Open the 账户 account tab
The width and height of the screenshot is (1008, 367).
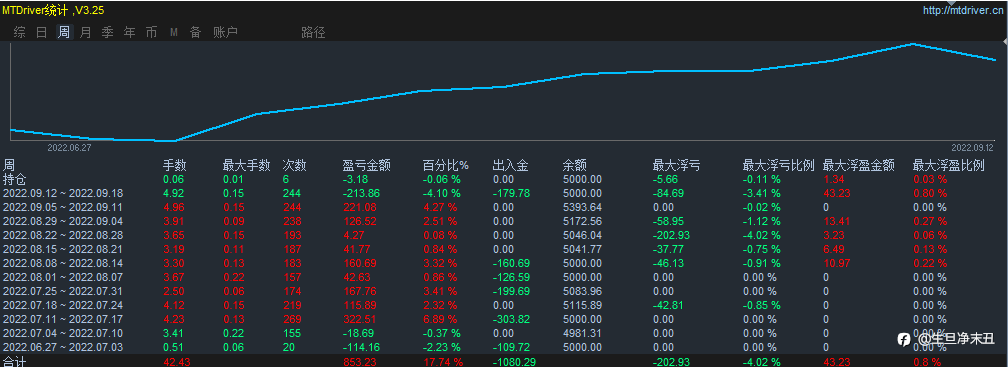225,32
